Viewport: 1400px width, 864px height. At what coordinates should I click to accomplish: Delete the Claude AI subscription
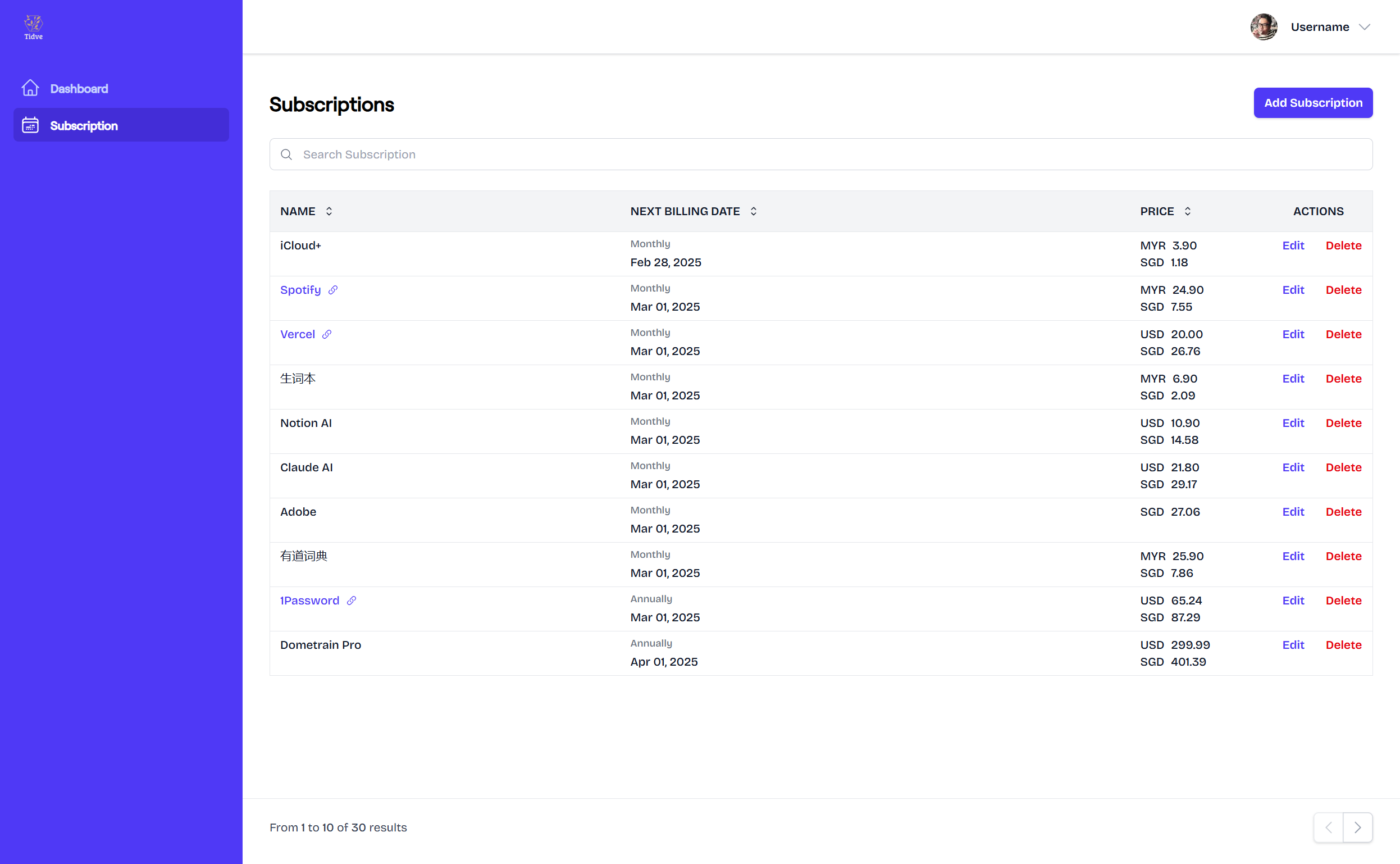1343,467
